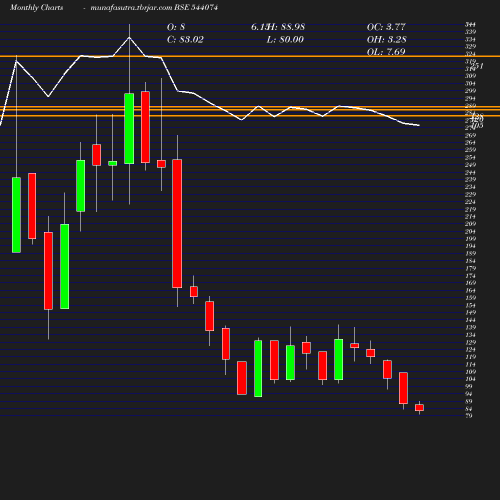Click the 199 price axis label
Image resolution: width=500 pixels, height=500 pixels.
pyautogui.click(x=470, y=239)
